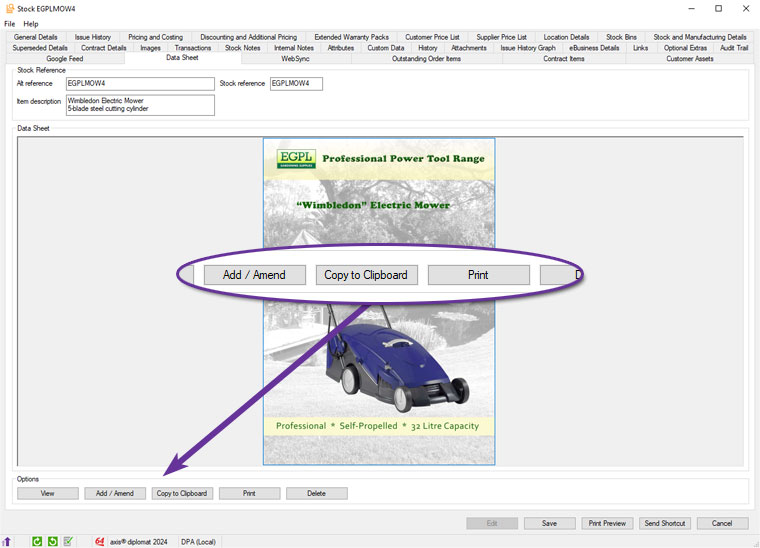The width and height of the screenshot is (760, 548).
Task: Click the Print button under Options
Action: [x=249, y=493]
